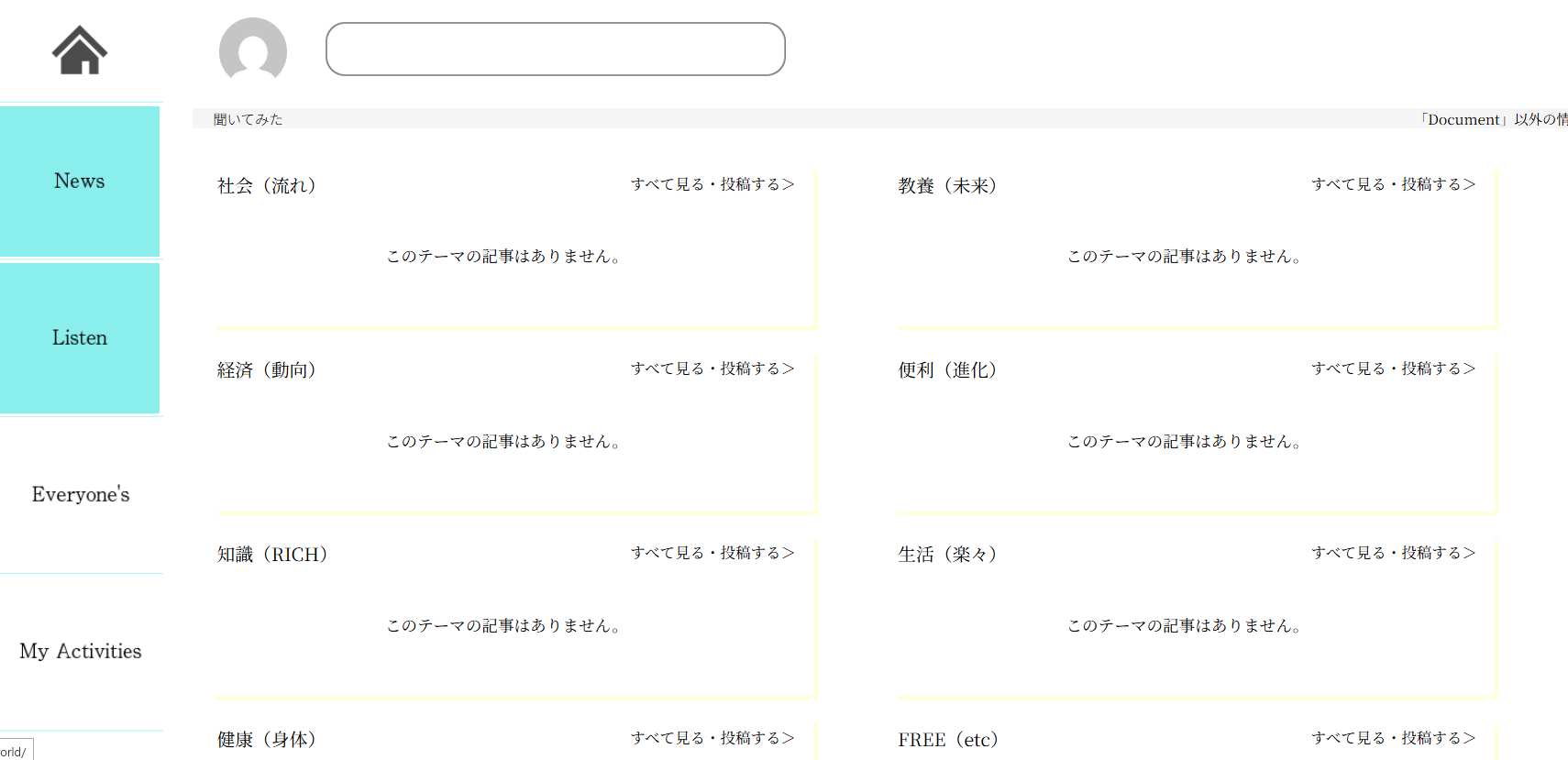1568x760 pixels.
Task: Click the 経済（動向） section heading
Action: tap(268, 370)
